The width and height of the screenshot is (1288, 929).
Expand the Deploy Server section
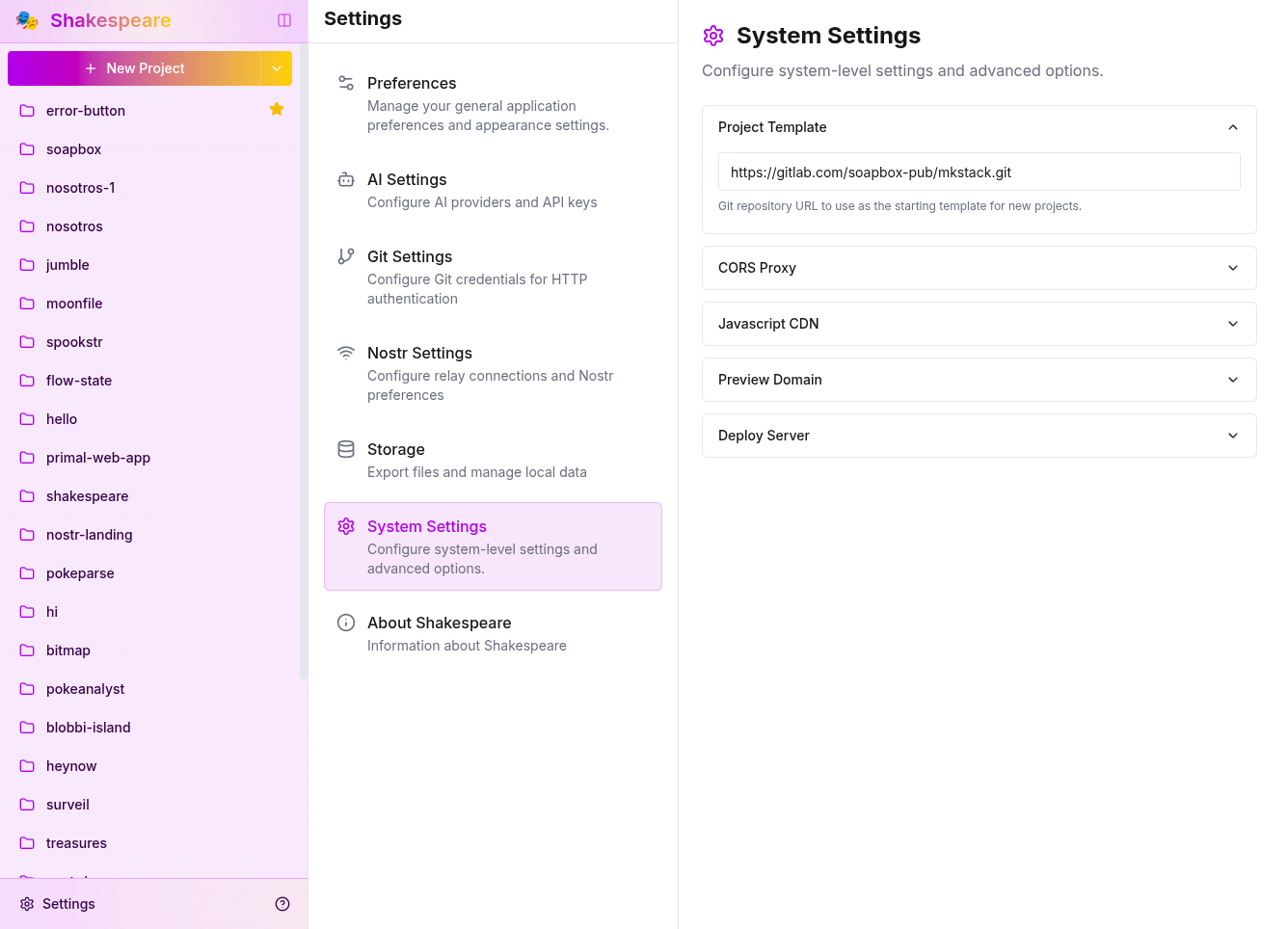(x=1232, y=436)
